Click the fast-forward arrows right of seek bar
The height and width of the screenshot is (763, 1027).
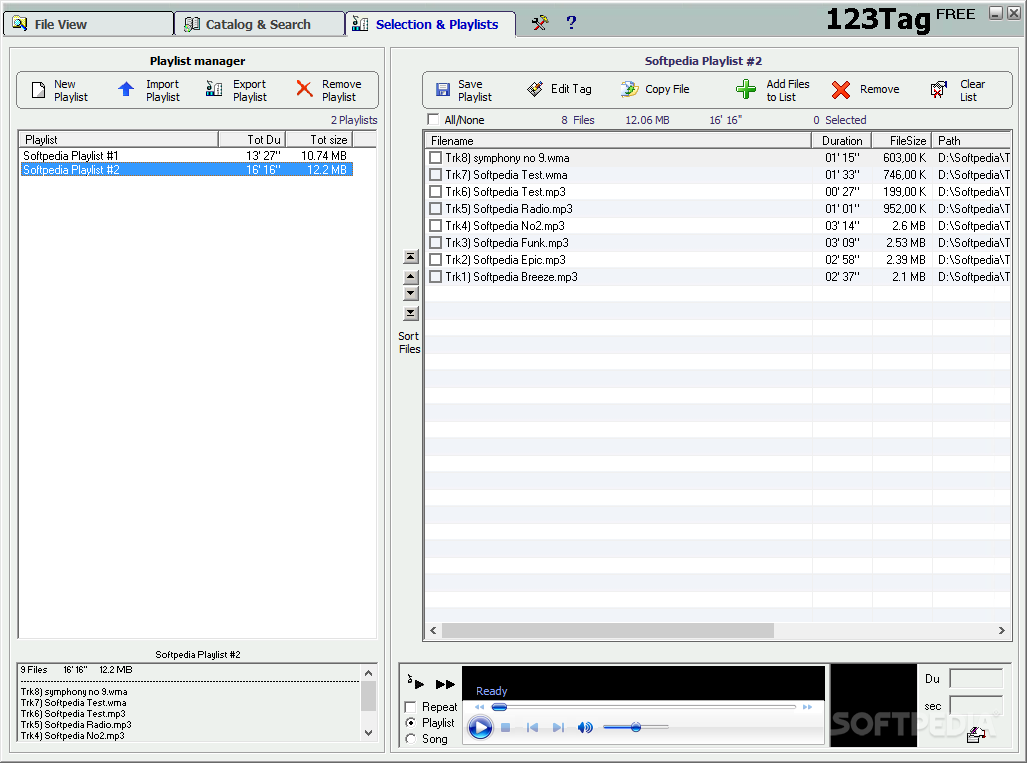point(807,707)
